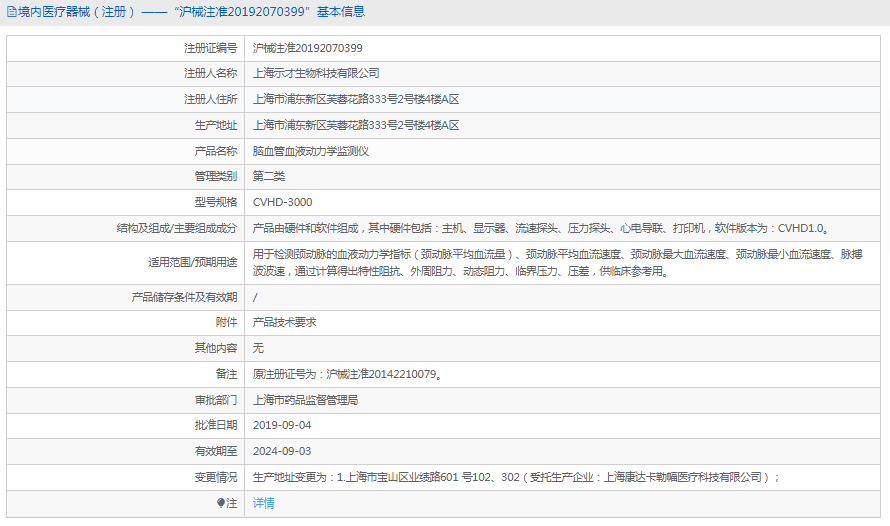
Task: Click the 产品名称 label cell
Action: pos(125,152)
